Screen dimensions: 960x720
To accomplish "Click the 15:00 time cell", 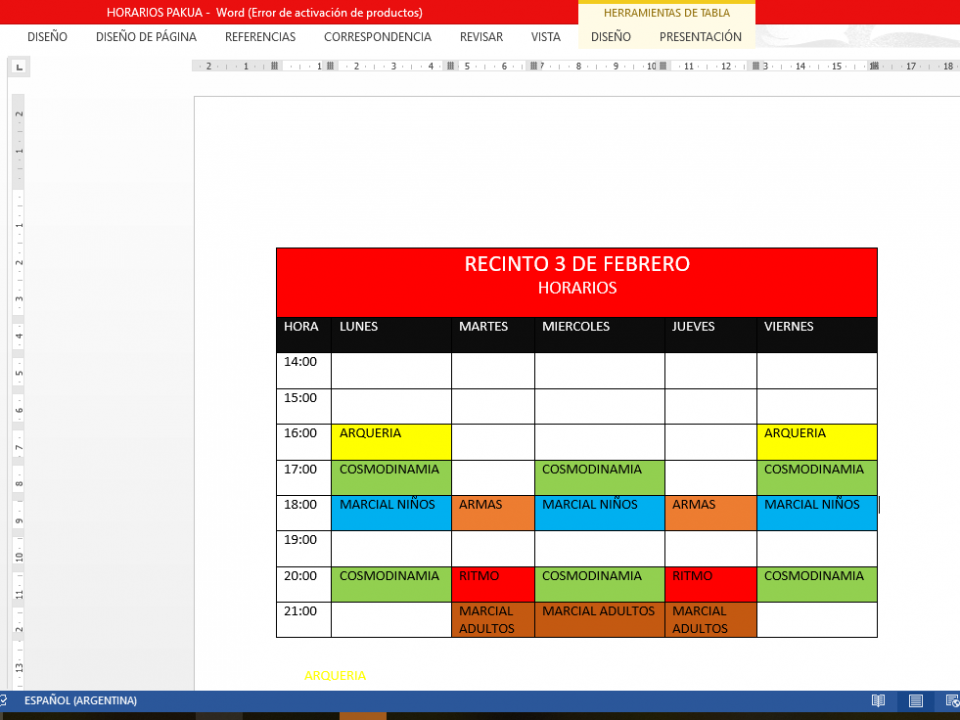I will 304,406.
